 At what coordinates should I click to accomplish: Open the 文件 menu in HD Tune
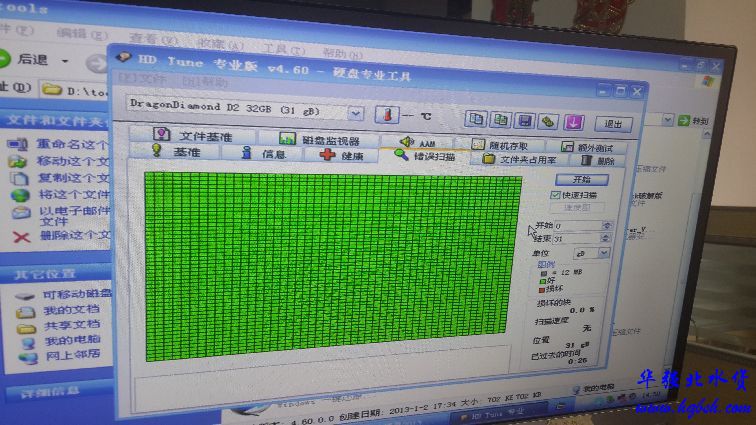[x=142, y=79]
